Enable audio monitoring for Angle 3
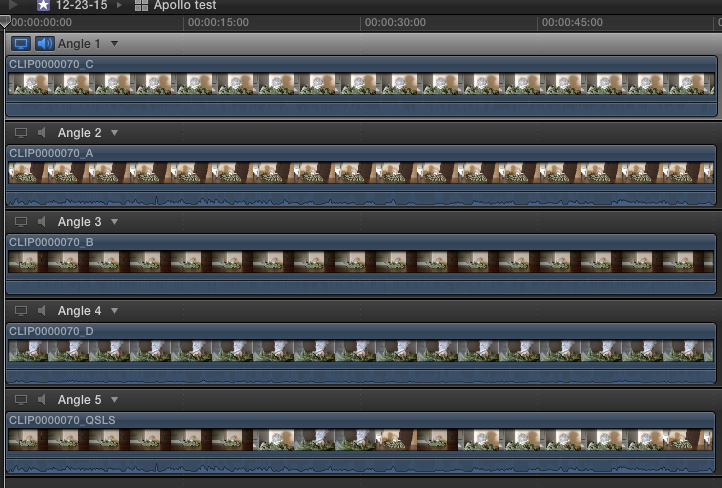This screenshot has width=722, height=488. click(42, 222)
